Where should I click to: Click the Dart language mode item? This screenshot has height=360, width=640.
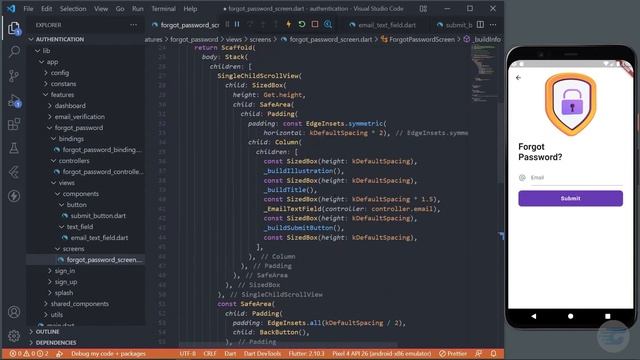230,353
